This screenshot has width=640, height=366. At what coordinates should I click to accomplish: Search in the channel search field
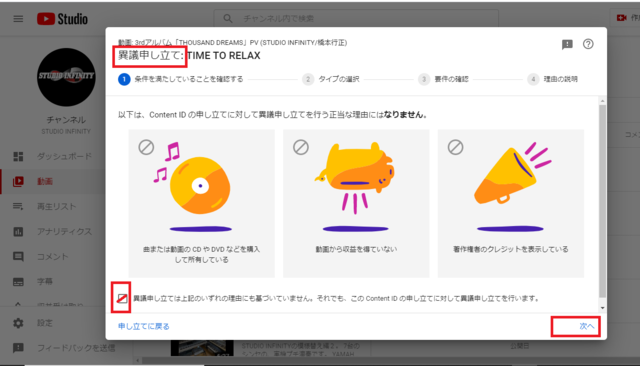tap(356, 18)
